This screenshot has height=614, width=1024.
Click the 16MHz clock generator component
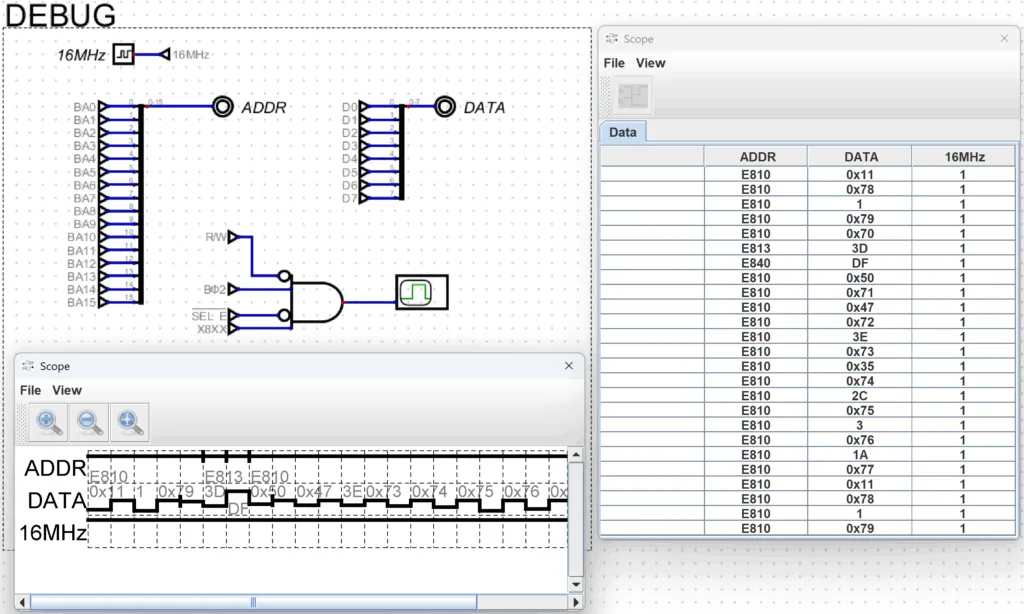123,54
